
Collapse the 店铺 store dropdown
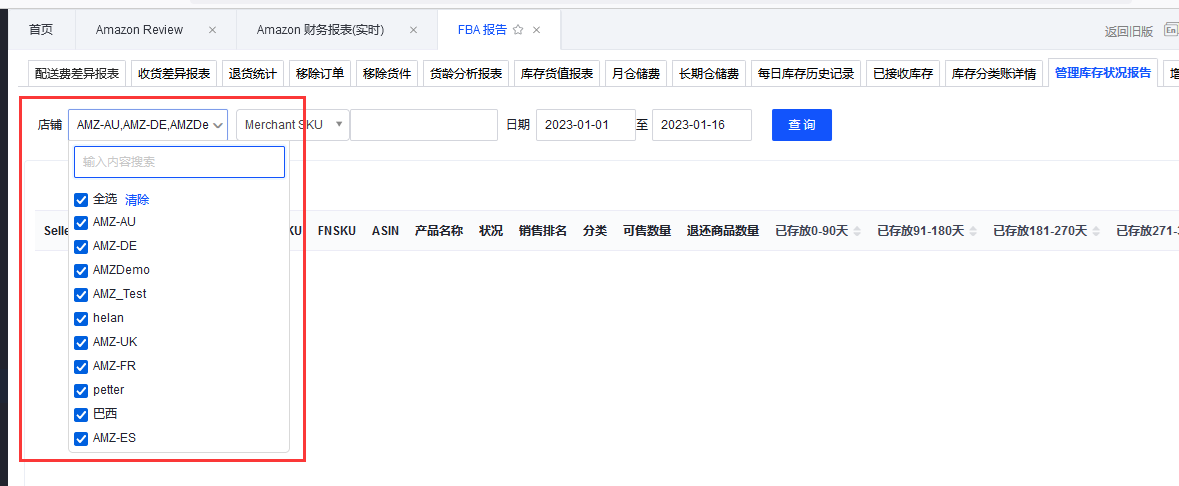pos(148,125)
